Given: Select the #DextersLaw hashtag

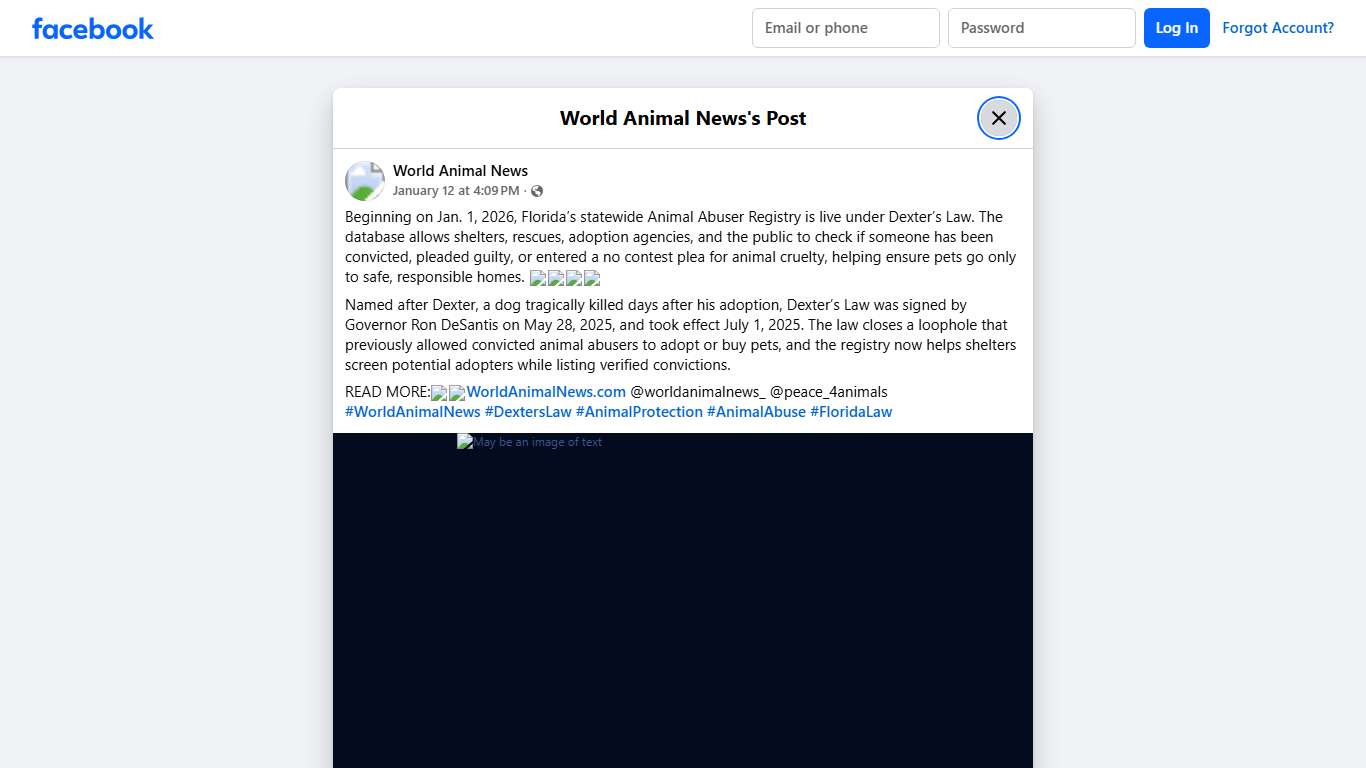Looking at the screenshot, I should [528, 412].
